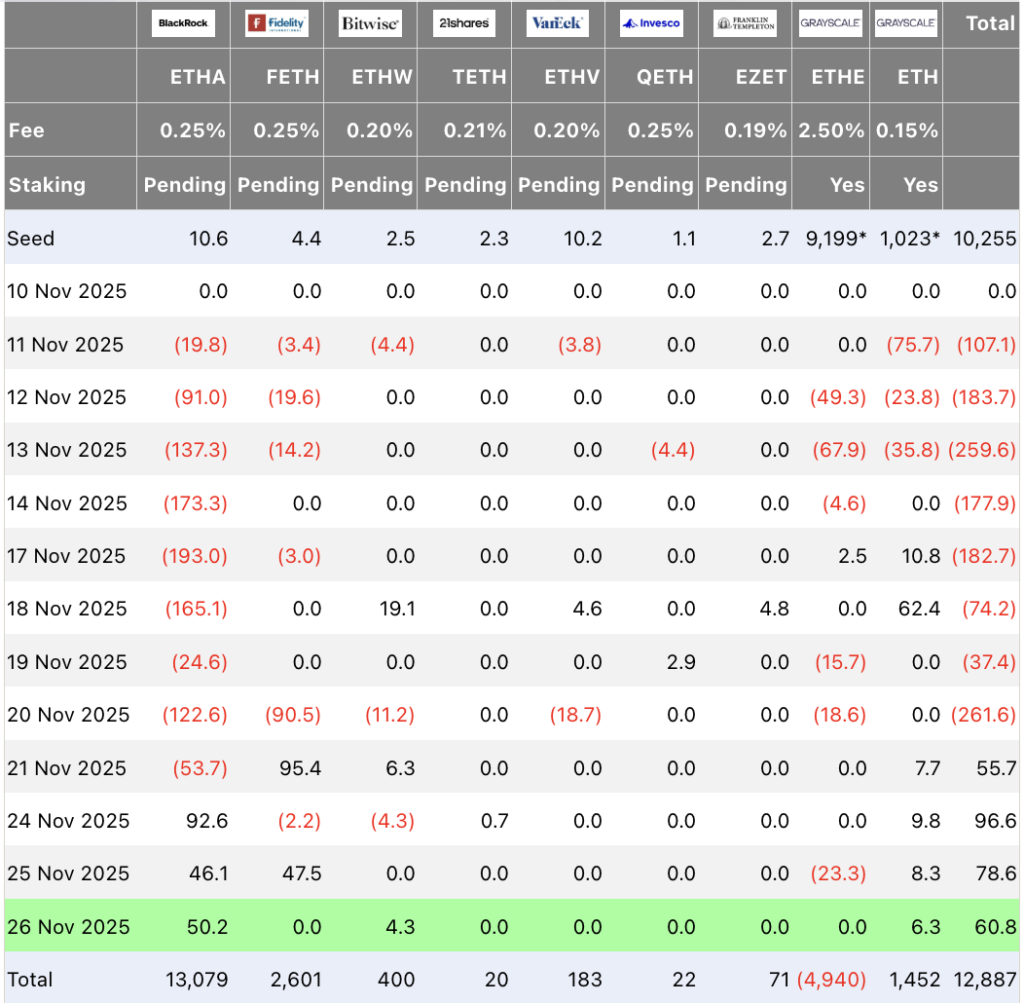This screenshot has height=1003, width=1024.
Task: Click the Franklin Templeton logo
Action: (745, 23)
